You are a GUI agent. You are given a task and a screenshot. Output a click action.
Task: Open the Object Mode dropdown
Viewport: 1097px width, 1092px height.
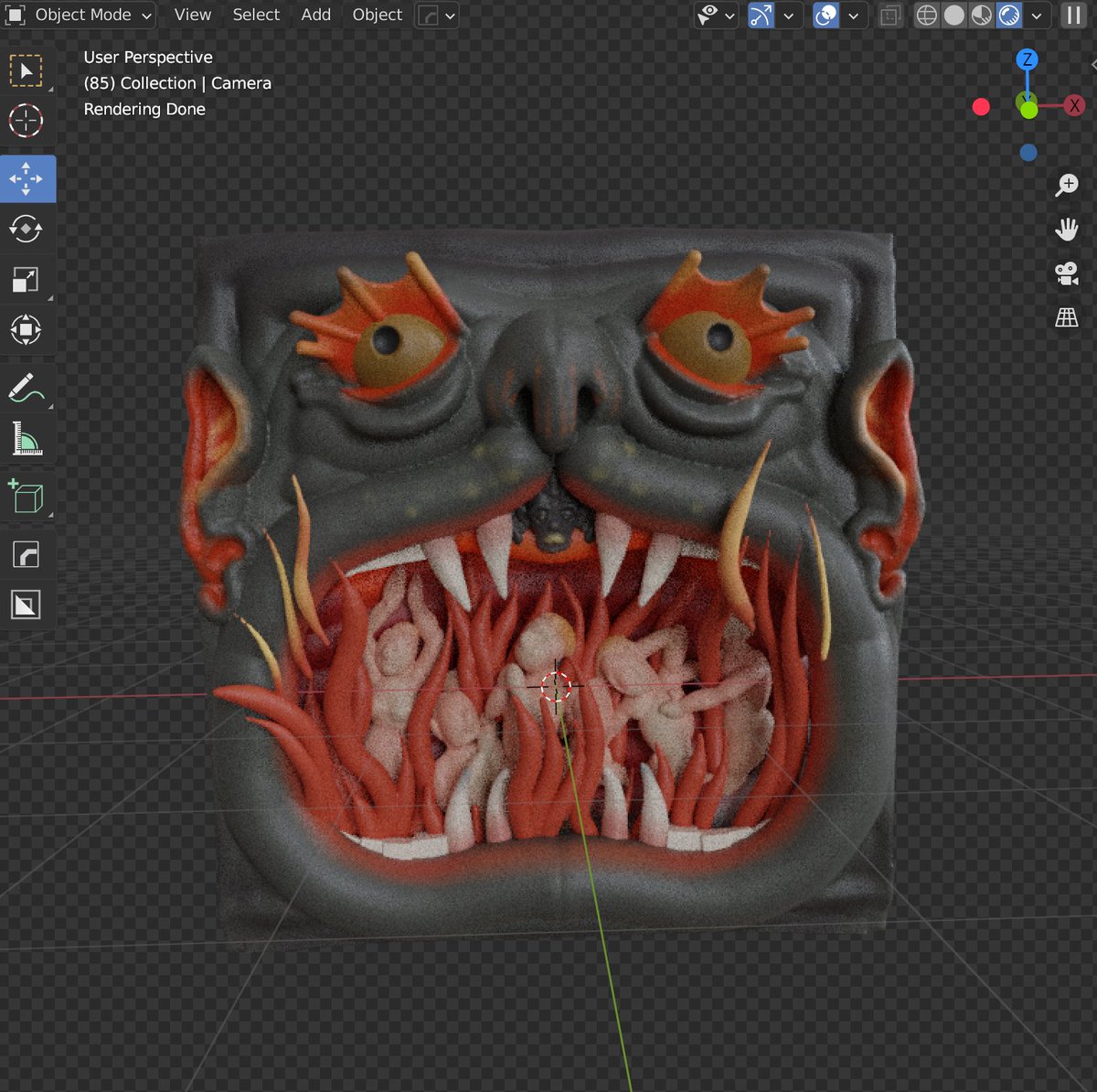pos(79,16)
